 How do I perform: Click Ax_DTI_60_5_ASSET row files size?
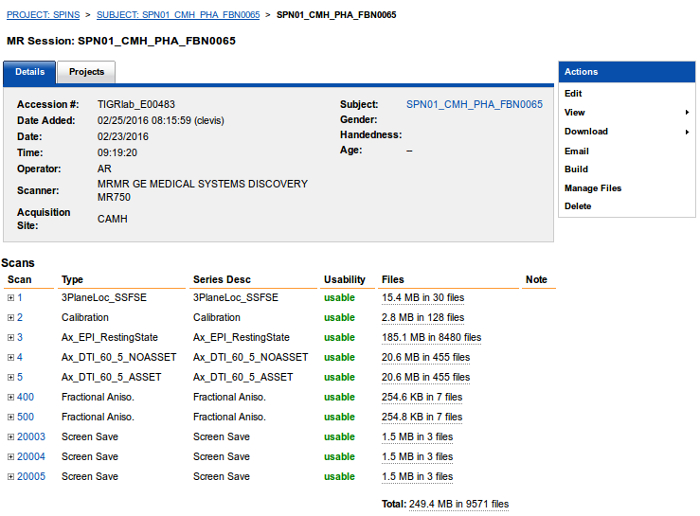425,377
